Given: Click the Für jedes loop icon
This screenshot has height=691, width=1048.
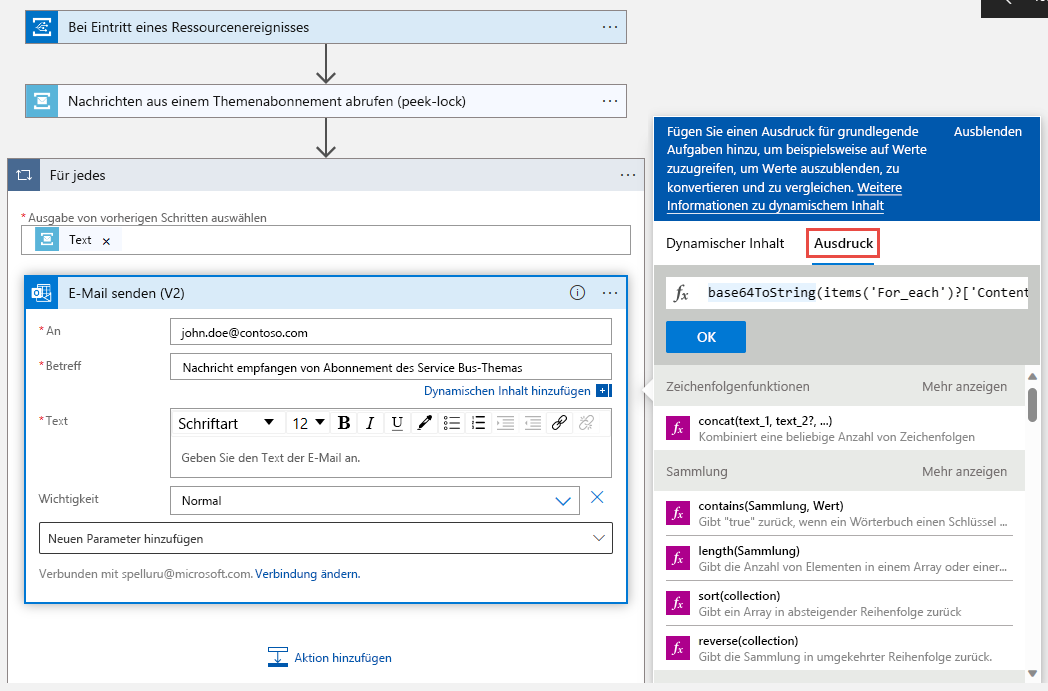Looking at the screenshot, I should pyautogui.click(x=24, y=175).
